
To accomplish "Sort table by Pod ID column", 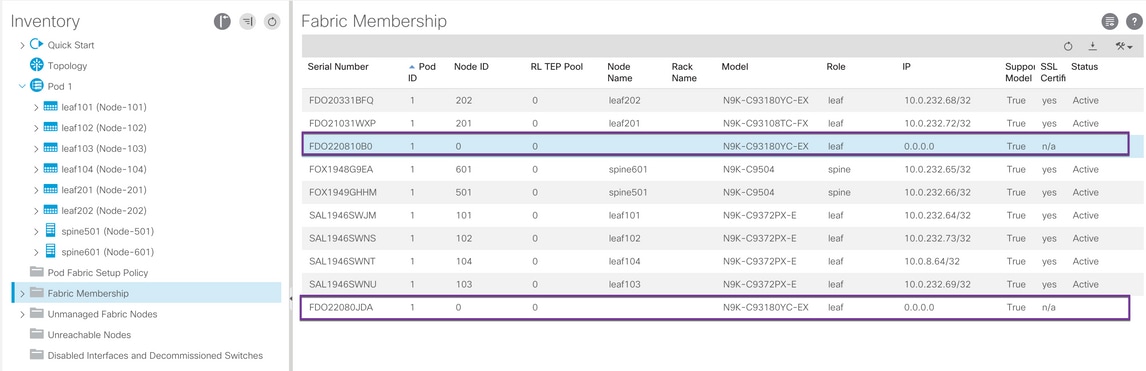I will click(422, 72).
